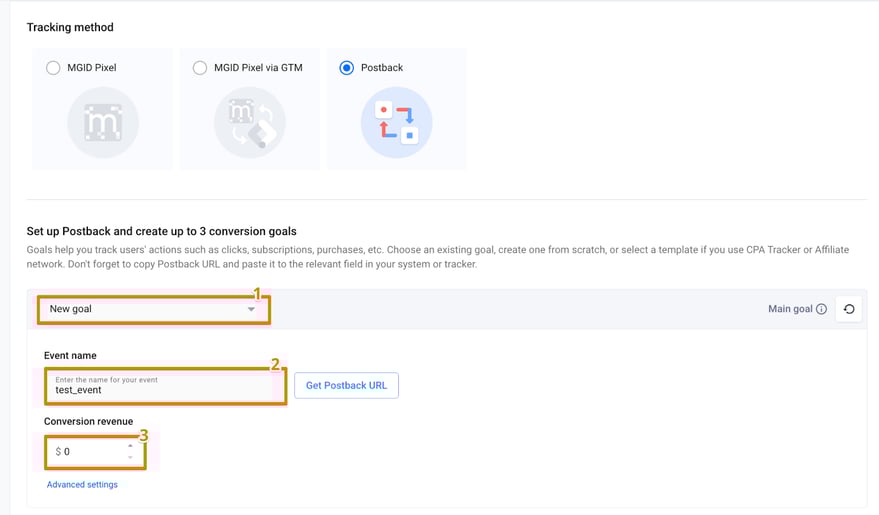Click the Main goal label
Screen dimensions: 879x515
pyautogui.click(x=790, y=309)
